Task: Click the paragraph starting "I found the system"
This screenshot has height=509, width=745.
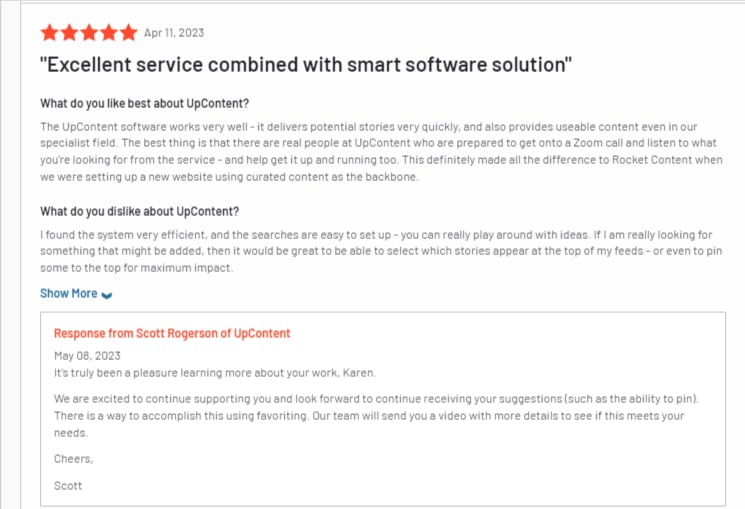Action: [x=381, y=251]
